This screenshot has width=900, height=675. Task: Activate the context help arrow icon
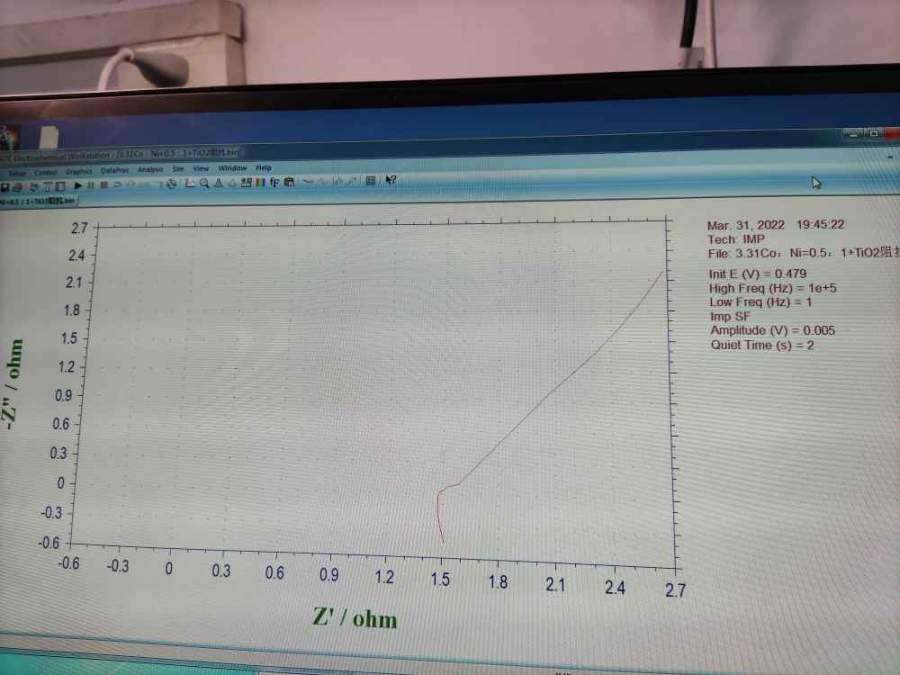(x=390, y=180)
